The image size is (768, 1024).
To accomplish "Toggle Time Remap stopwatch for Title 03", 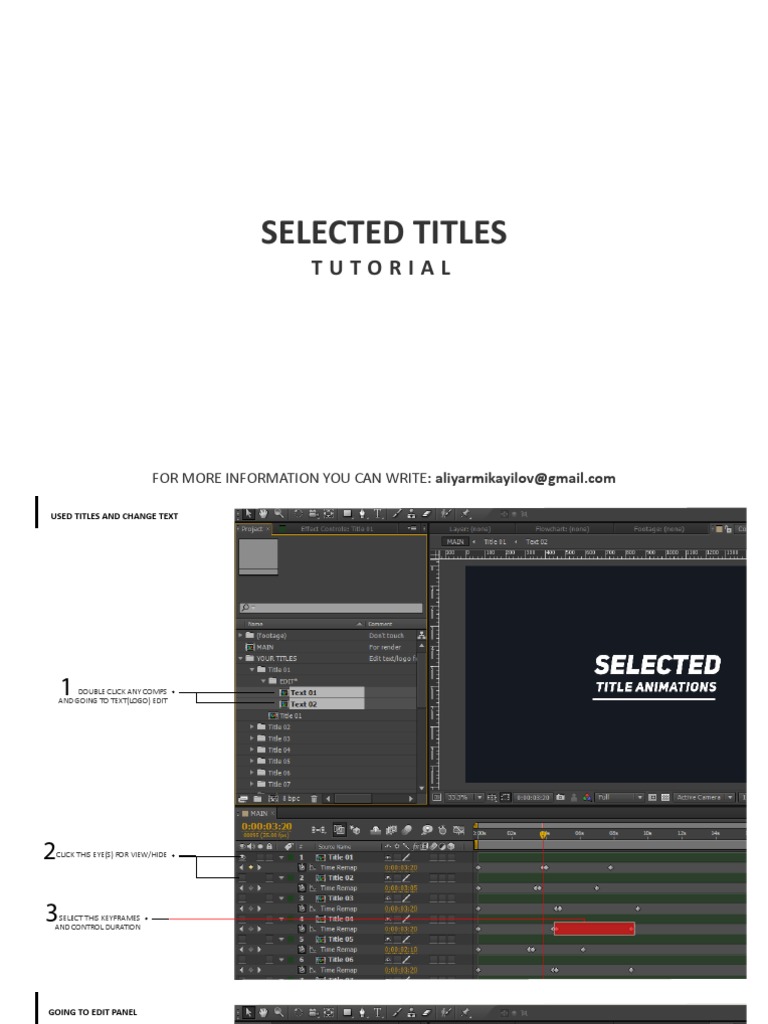I will click(302, 908).
